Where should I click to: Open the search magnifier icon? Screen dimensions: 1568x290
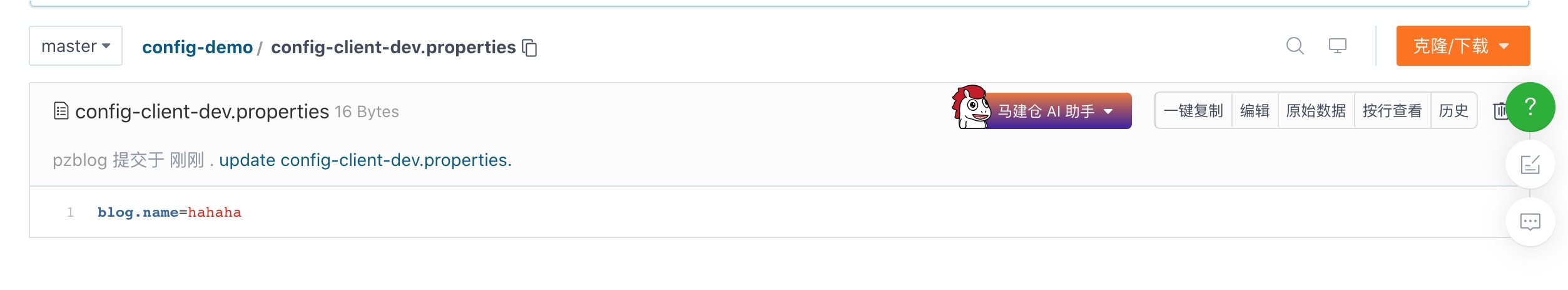1295,46
